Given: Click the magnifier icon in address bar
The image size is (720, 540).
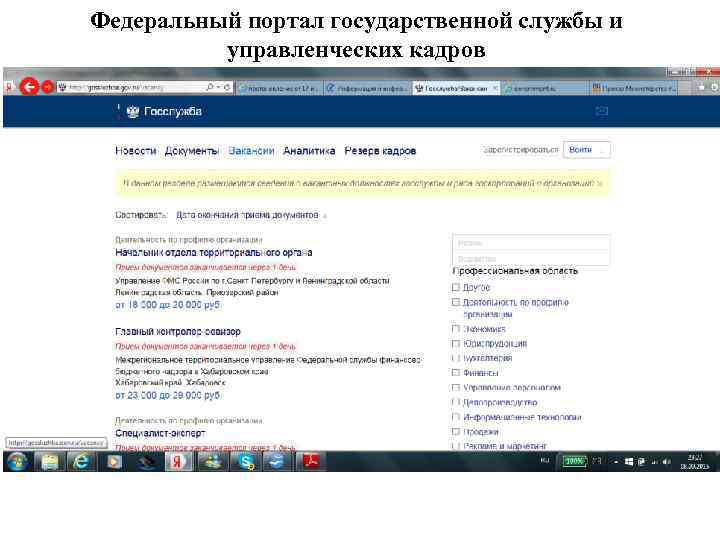Looking at the screenshot, I should 210,87.
